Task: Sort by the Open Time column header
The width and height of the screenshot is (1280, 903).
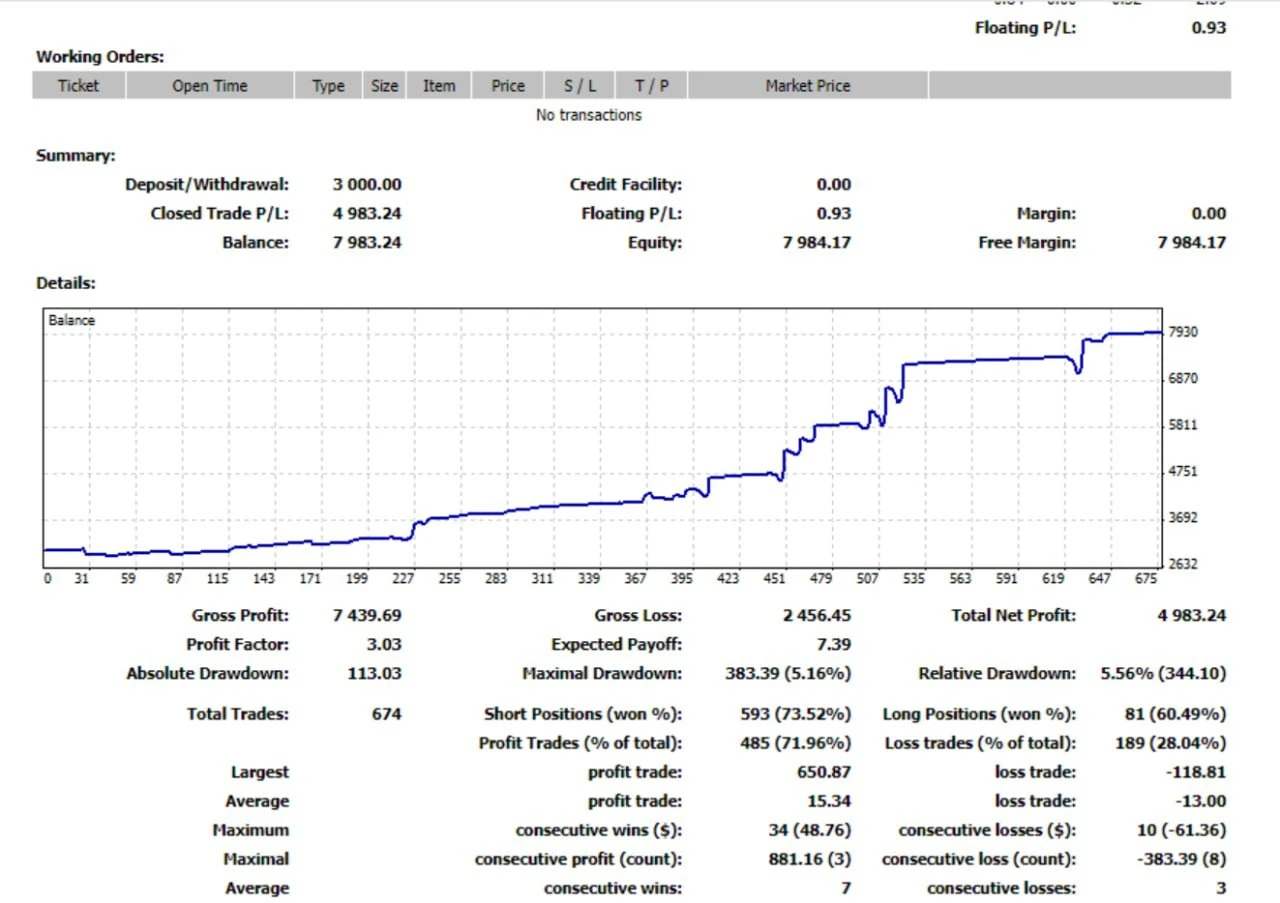Action: [x=209, y=86]
